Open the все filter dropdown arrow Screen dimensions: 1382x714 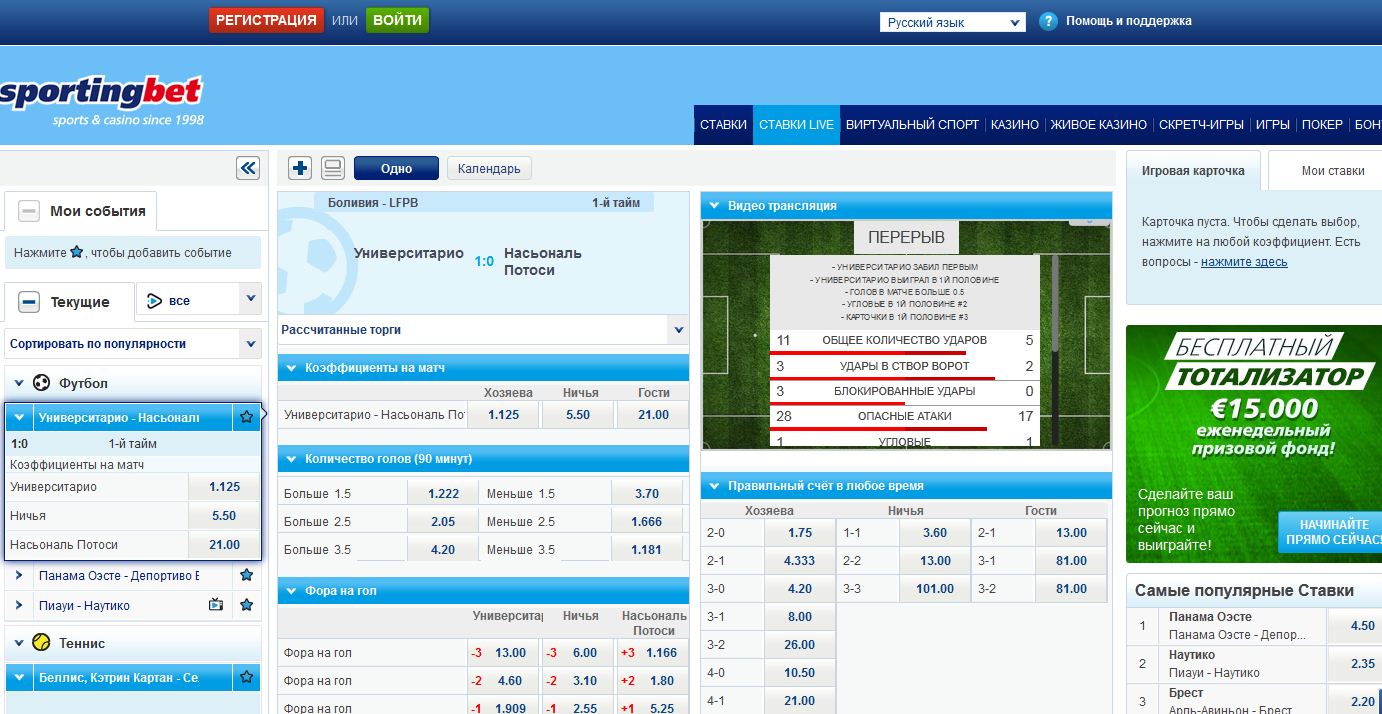click(x=250, y=298)
